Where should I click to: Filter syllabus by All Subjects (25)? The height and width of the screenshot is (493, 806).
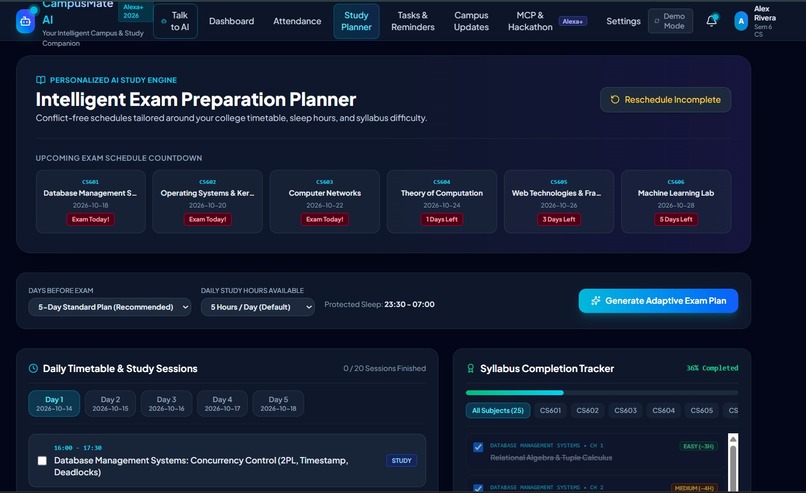(x=498, y=410)
